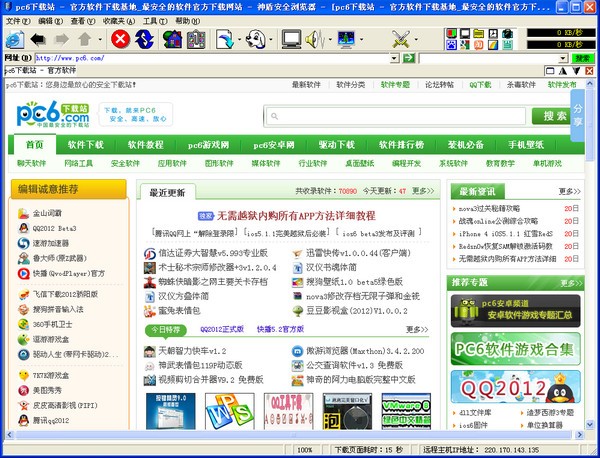Image resolution: width=600 pixels, height=458 pixels.
Task: Click the Baidu paw quick link icon
Action: (x=452, y=45)
